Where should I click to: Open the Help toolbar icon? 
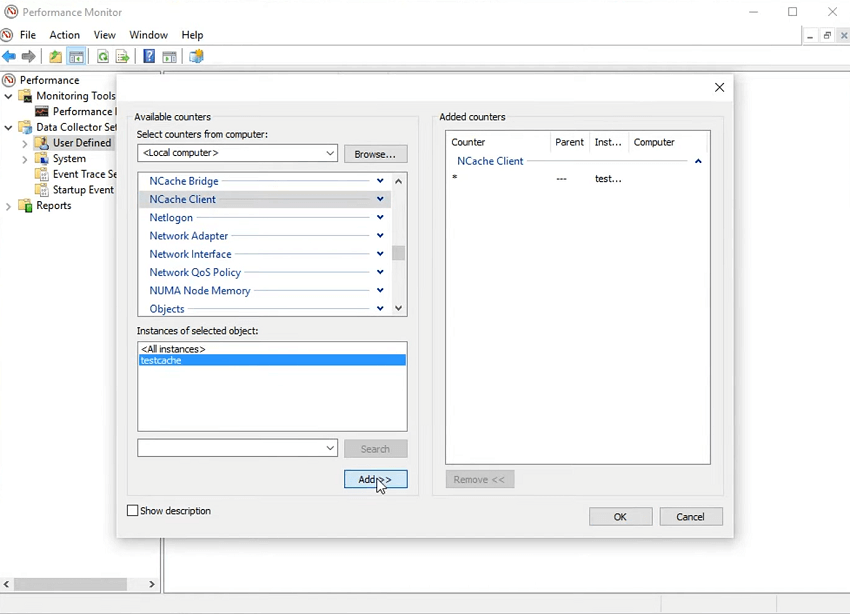pyautogui.click(x=149, y=56)
